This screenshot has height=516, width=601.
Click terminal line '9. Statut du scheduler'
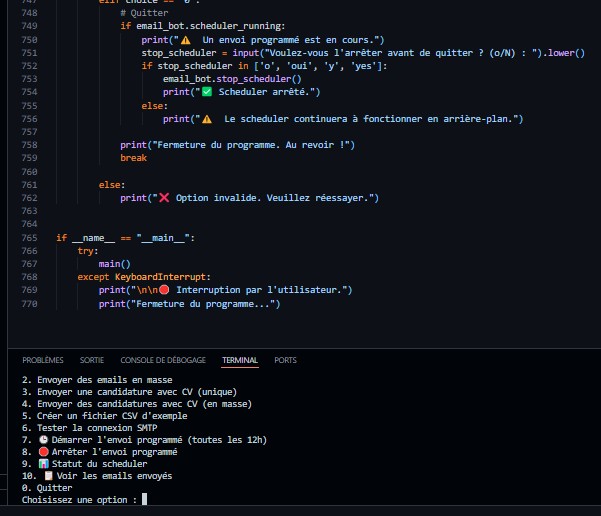[x=84, y=463]
